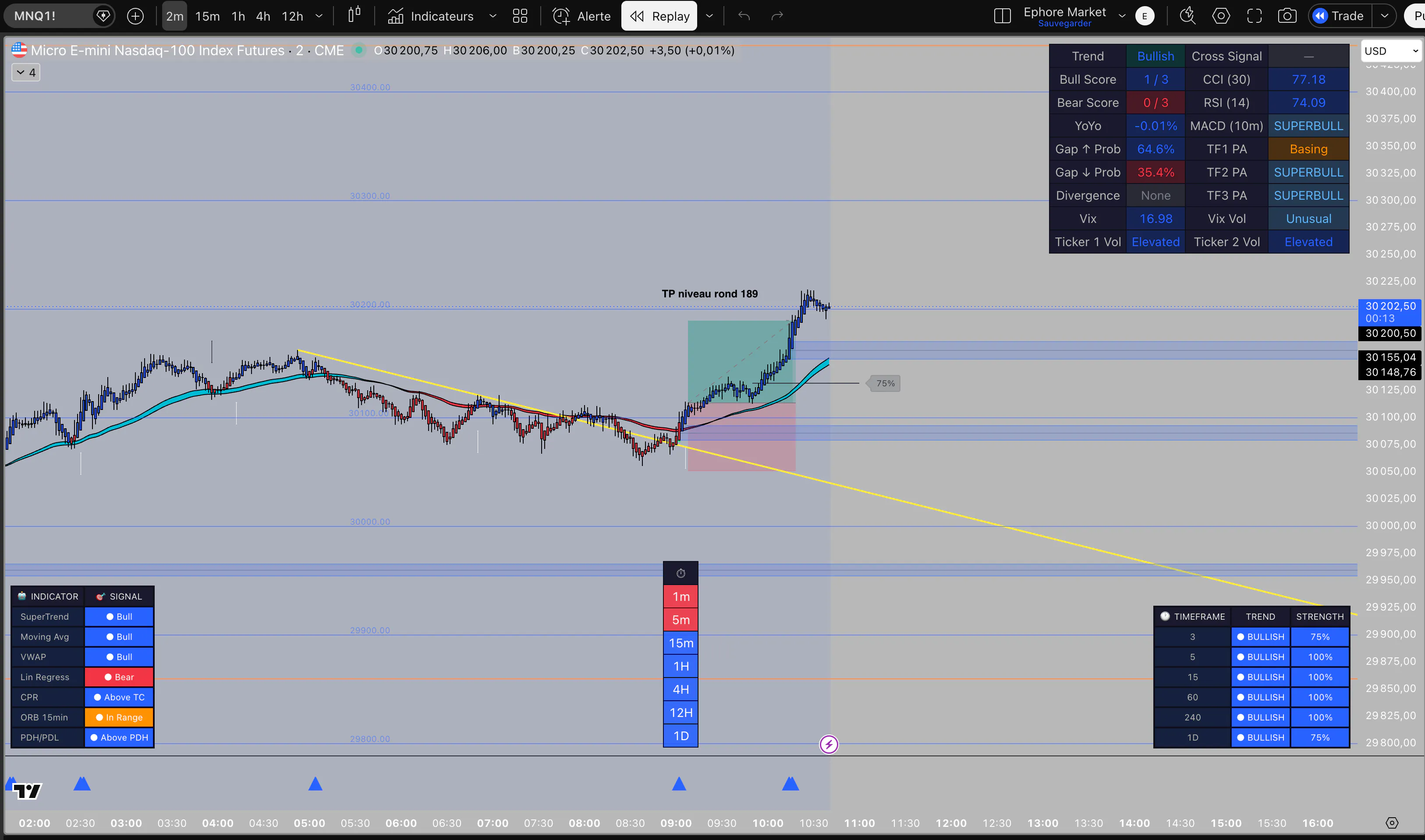Click the SuperTrend Bull signal cell
Image resolution: width=1425 pixels, height=840 pixels.
(x=119, y=616)
